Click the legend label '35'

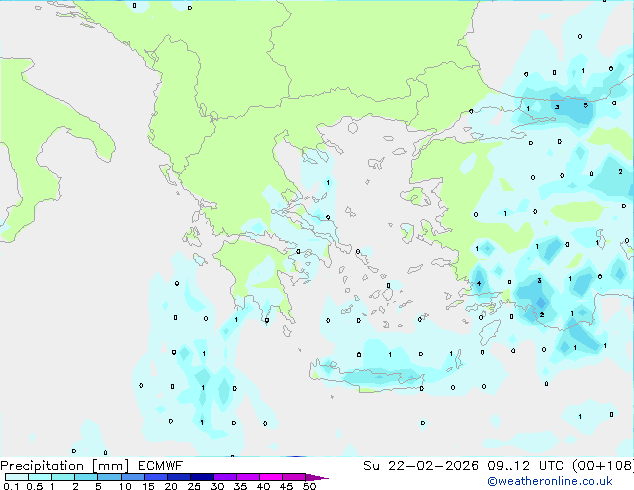coord(241,486)
